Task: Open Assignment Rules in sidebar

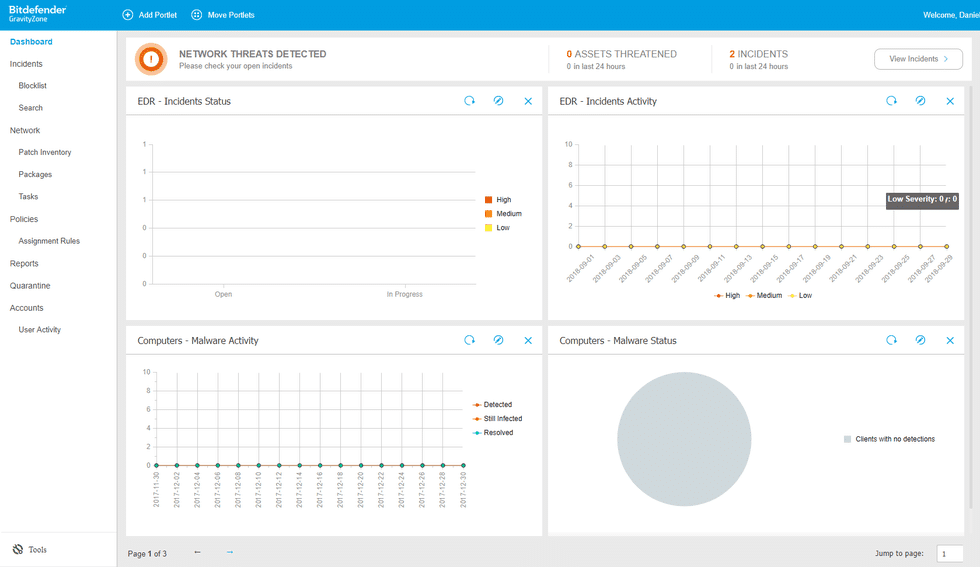Action: [x=49, y=241]
